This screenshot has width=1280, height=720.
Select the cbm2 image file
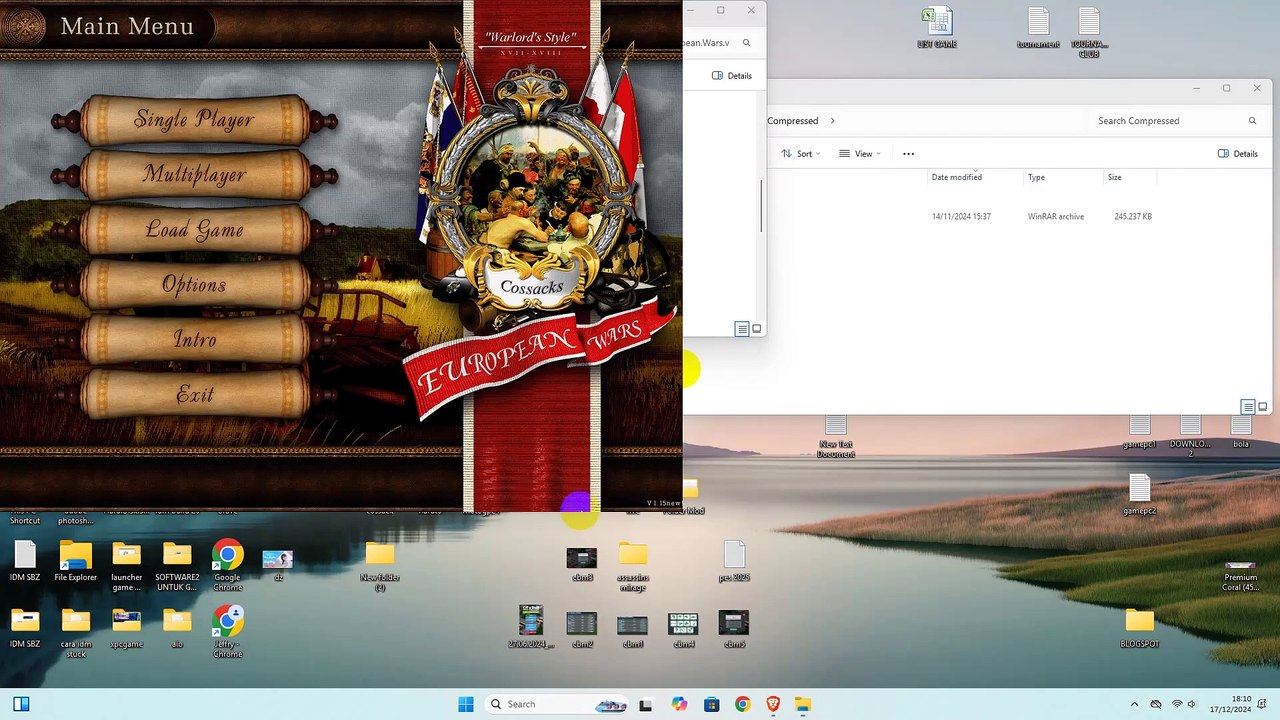click(582, 630)
